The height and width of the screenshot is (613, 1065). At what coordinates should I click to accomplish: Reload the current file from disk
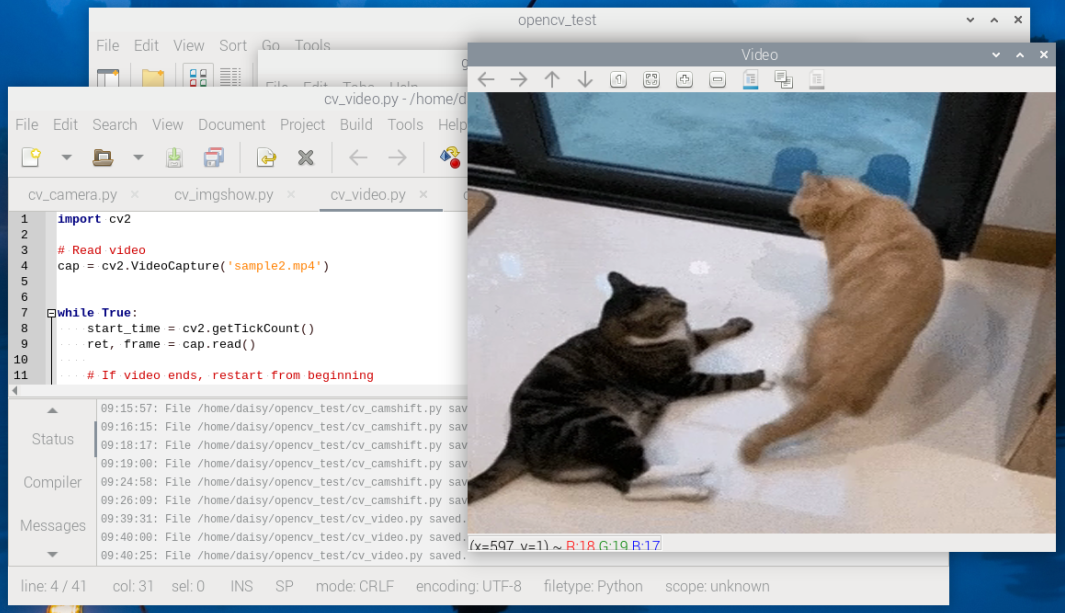point(266,157)
